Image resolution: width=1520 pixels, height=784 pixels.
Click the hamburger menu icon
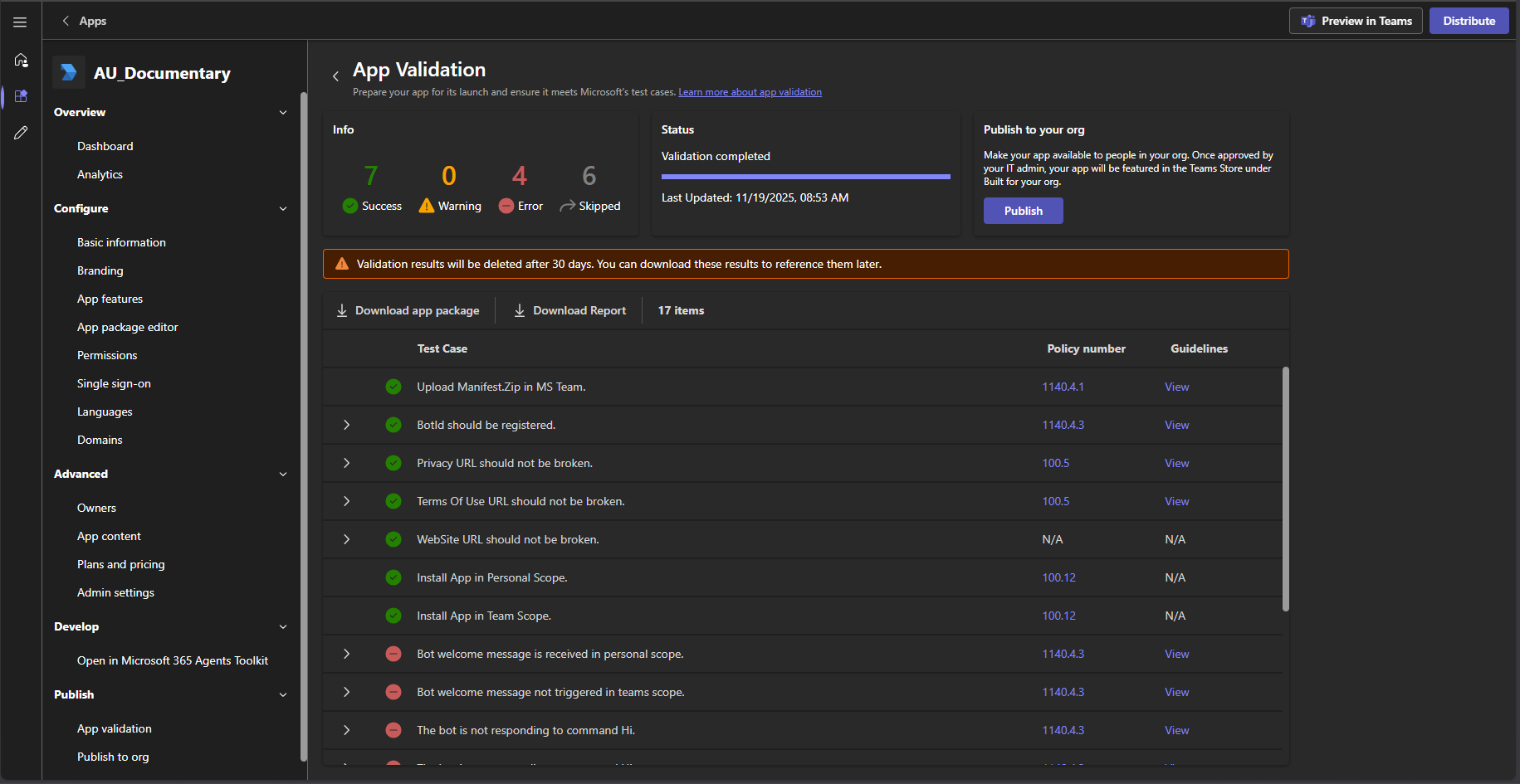(20, 22)
